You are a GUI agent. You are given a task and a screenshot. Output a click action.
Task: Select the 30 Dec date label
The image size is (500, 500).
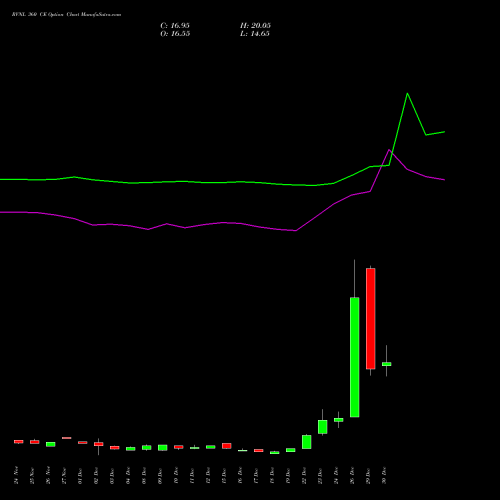point(384,475)
